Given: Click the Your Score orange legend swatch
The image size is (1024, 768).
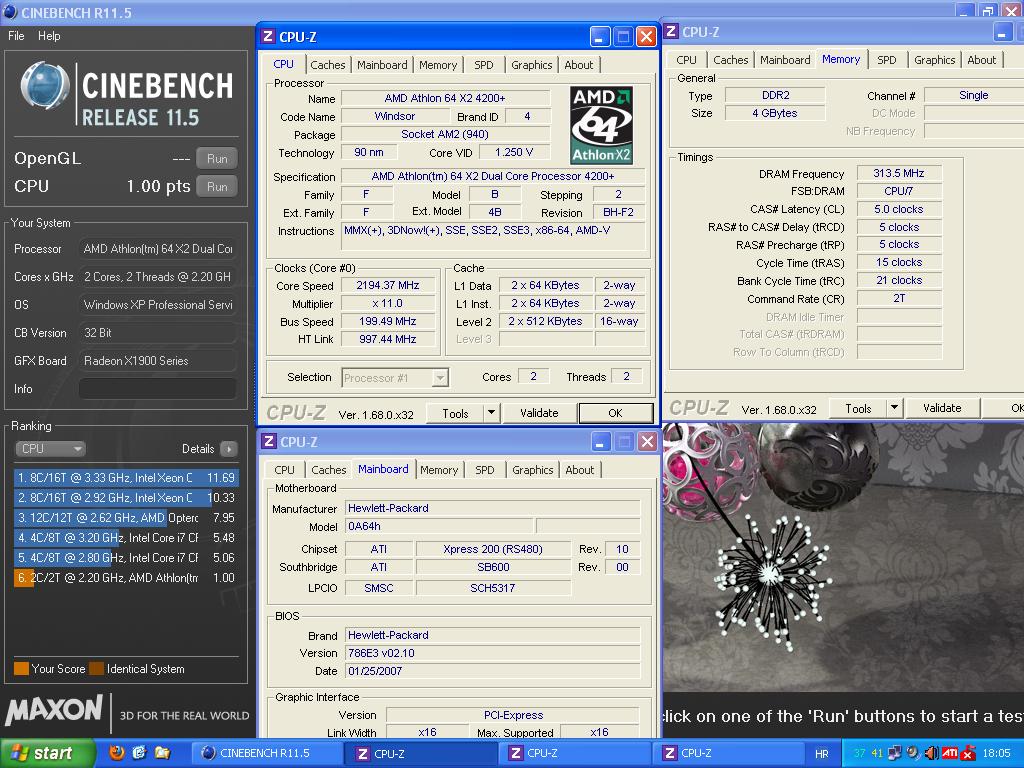Looking at the screenshot, I should point(22,669).
